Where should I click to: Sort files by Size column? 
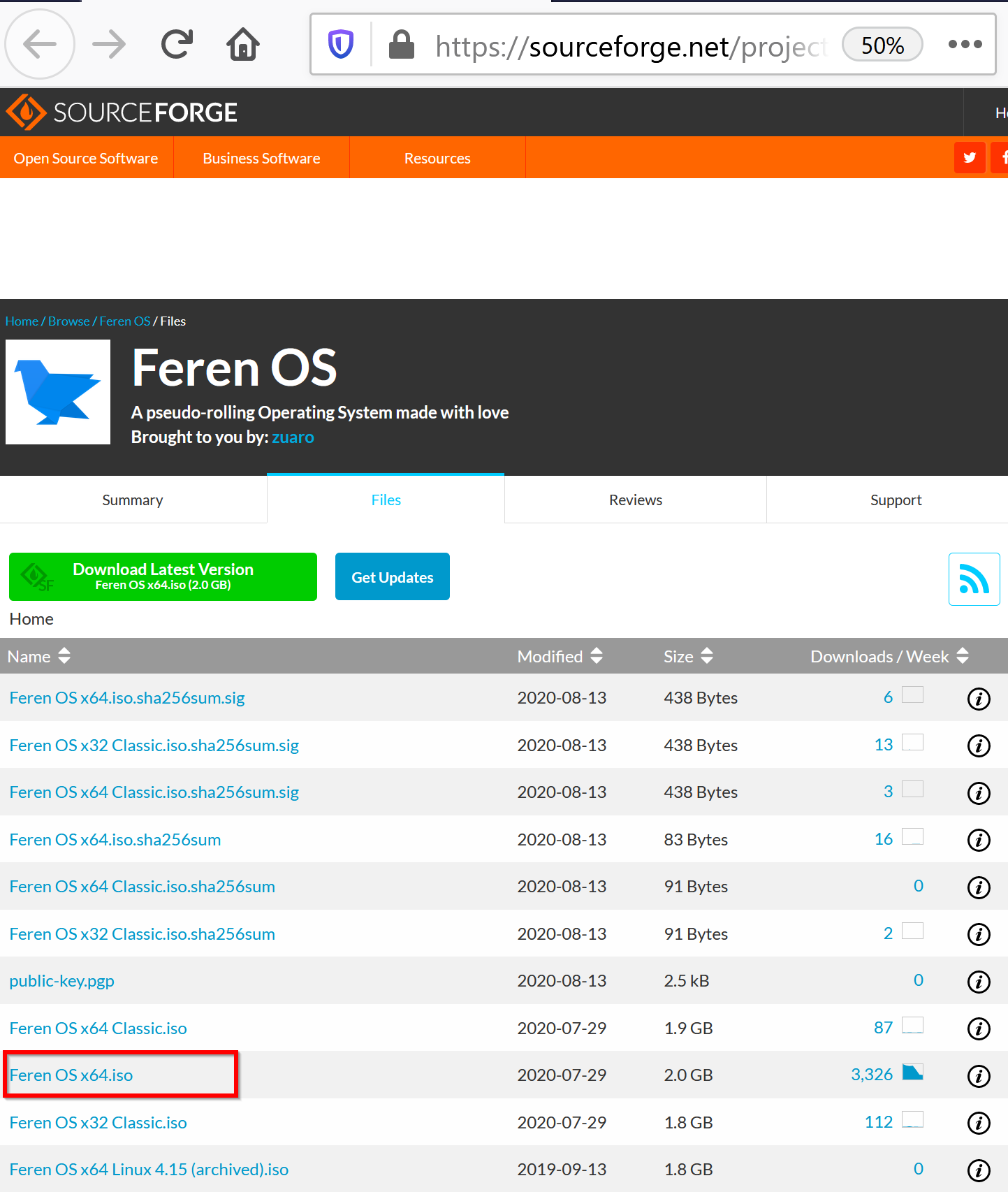point(688,656)
